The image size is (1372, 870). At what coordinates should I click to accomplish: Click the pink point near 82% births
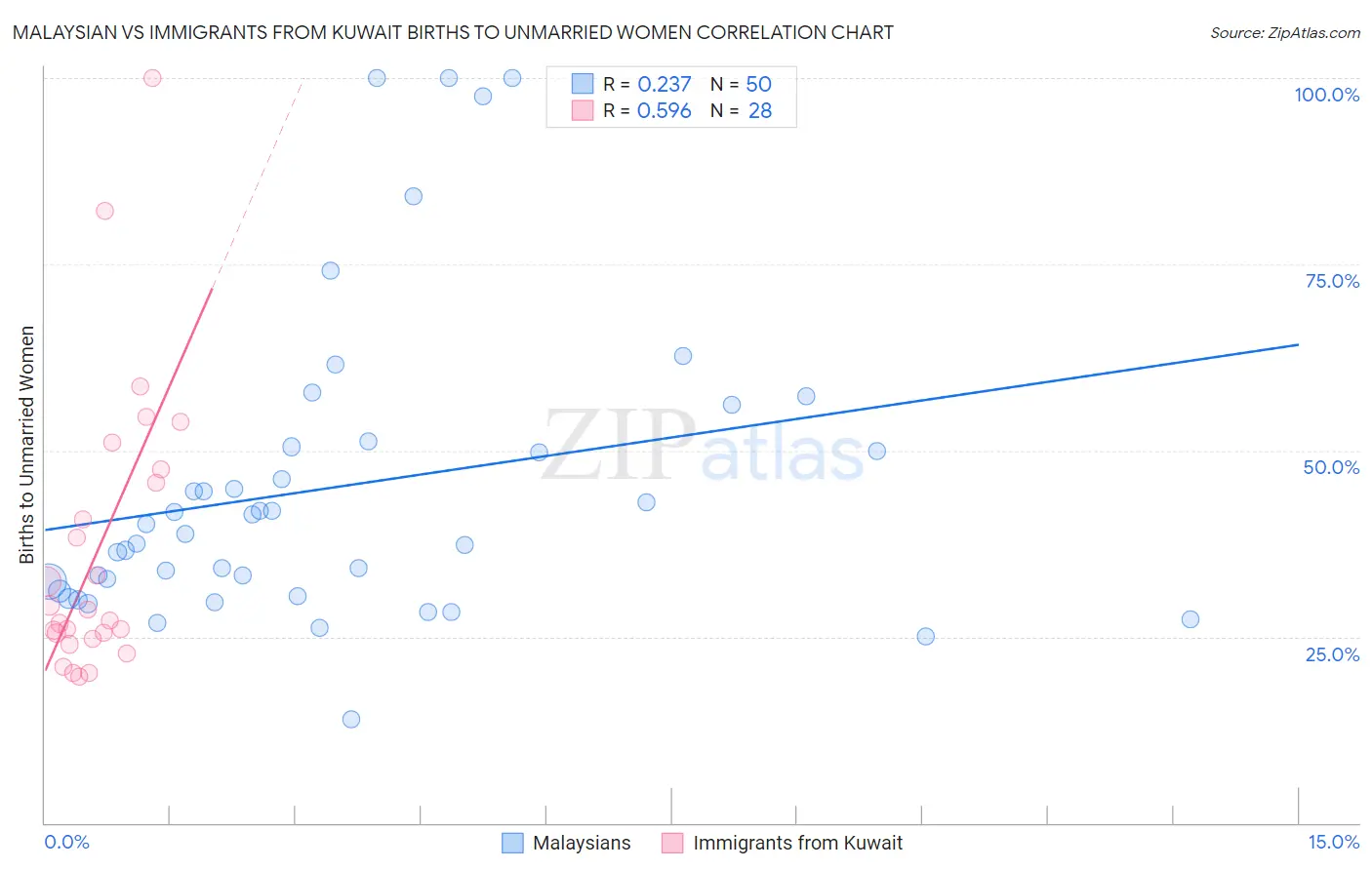click(104, 211)
